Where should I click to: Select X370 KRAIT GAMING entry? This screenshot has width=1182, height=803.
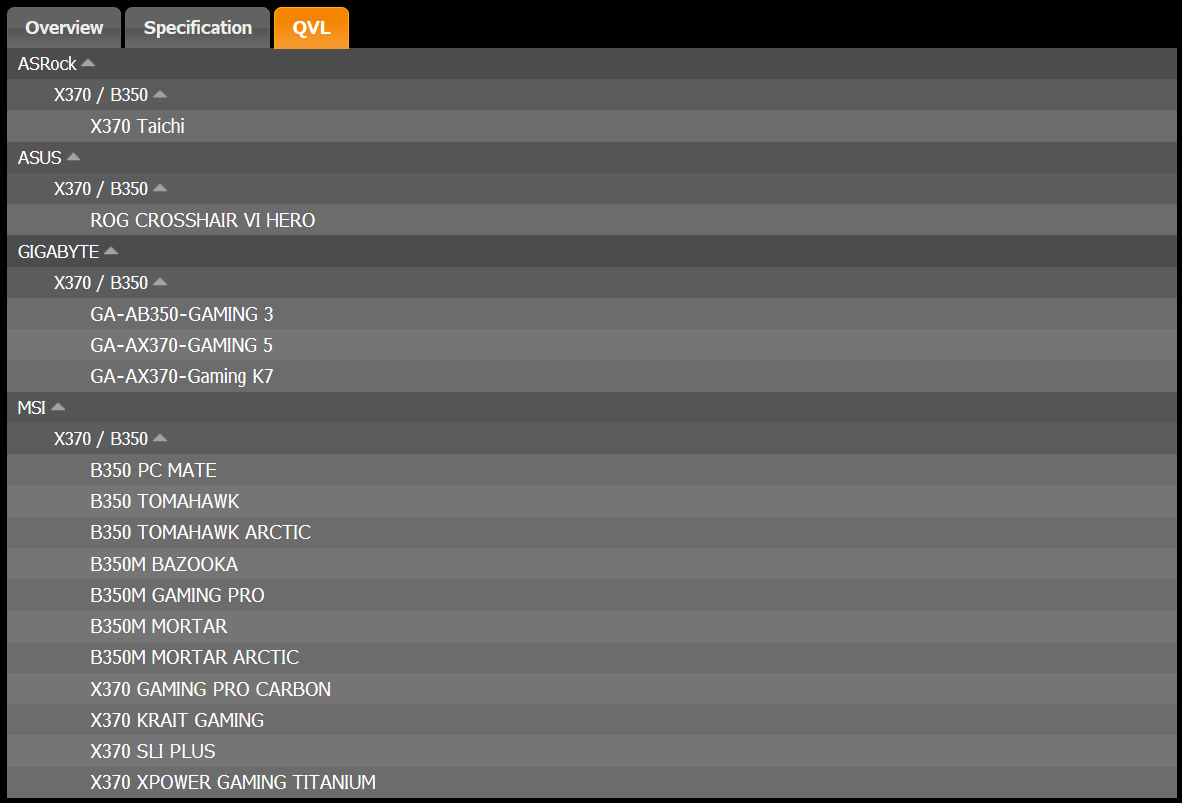click(592, 720)
